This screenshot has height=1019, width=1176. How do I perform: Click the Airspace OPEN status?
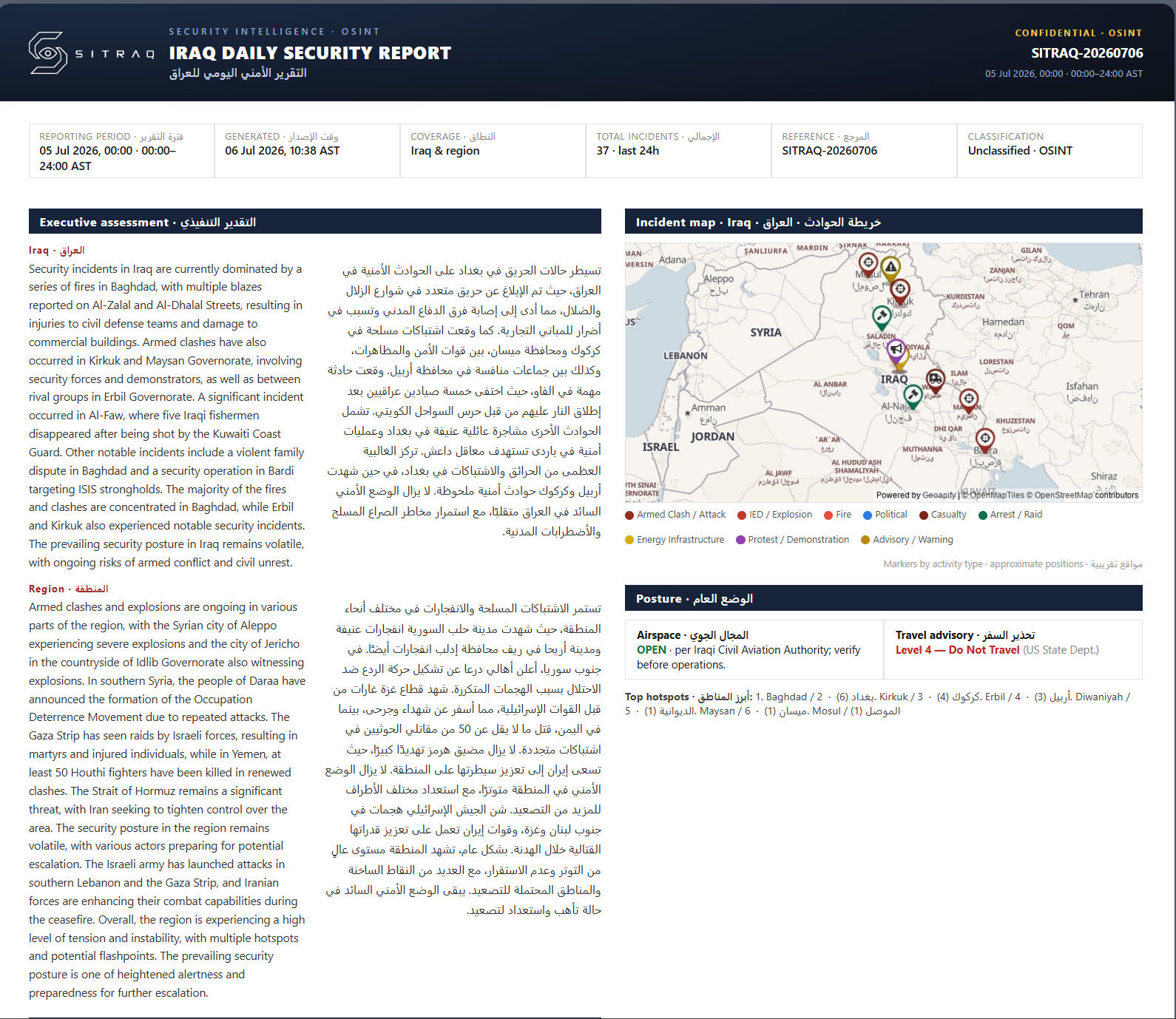(x=652, y=650)
